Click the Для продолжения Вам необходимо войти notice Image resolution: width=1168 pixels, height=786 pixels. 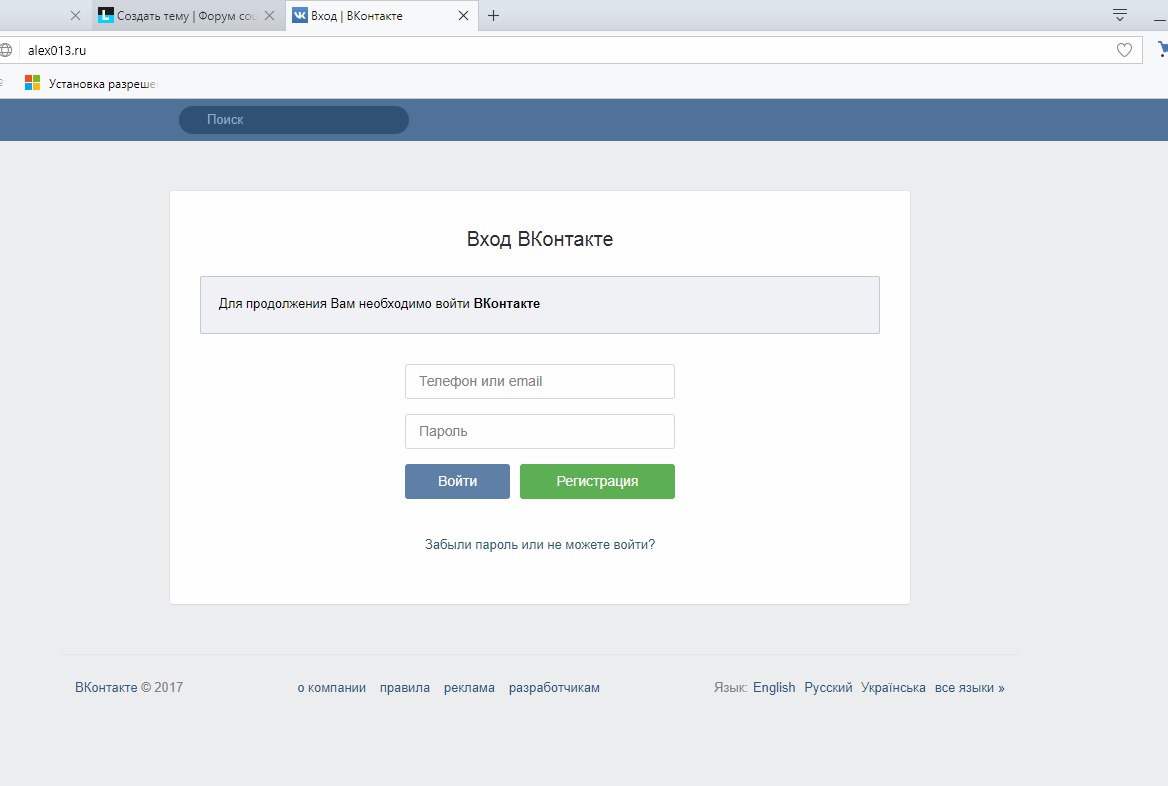[x=539, y=305]
